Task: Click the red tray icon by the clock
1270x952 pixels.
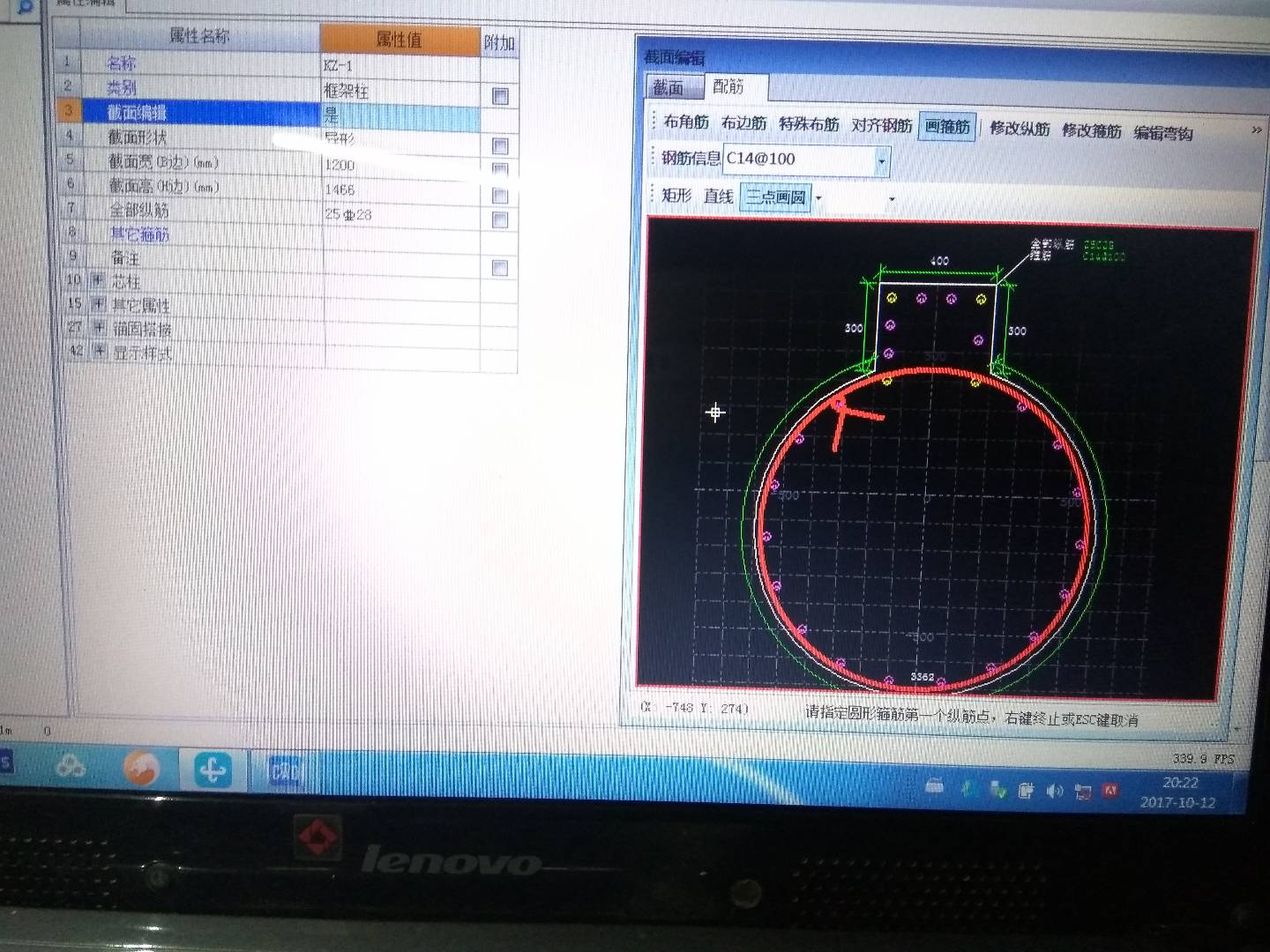Action: point(1109,791)
